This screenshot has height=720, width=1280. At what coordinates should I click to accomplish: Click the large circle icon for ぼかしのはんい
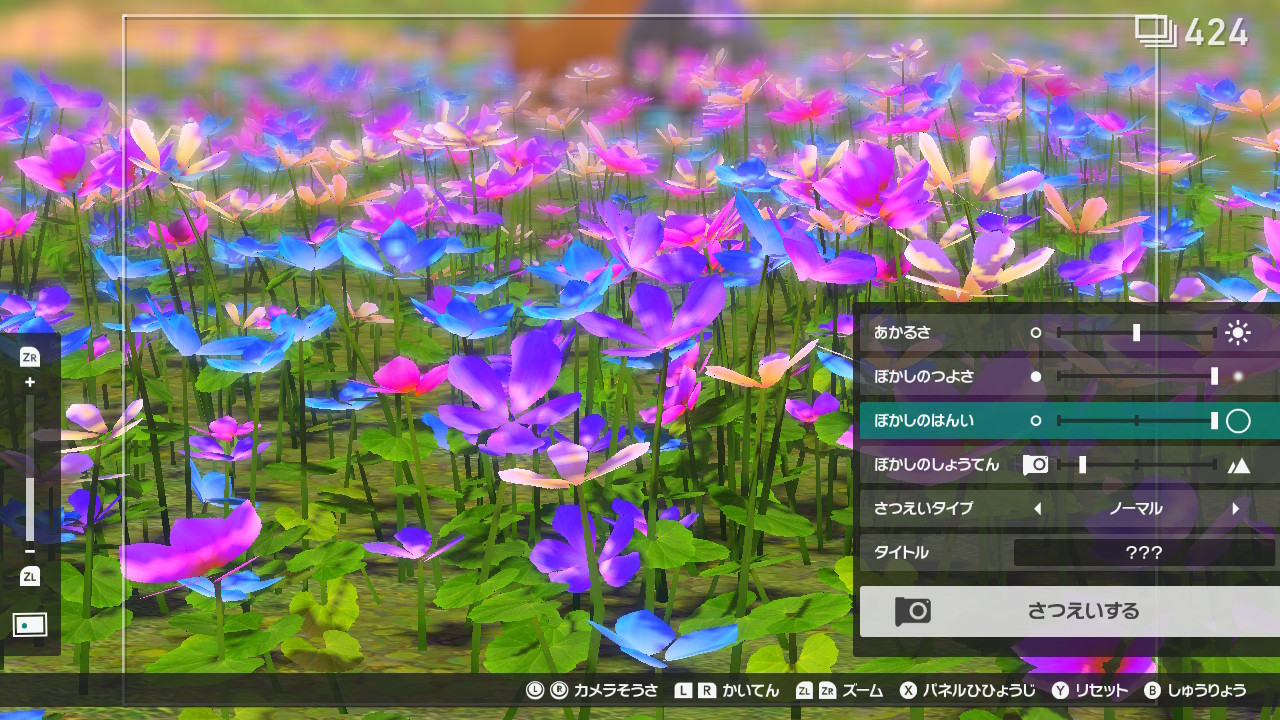(1238, 421)
